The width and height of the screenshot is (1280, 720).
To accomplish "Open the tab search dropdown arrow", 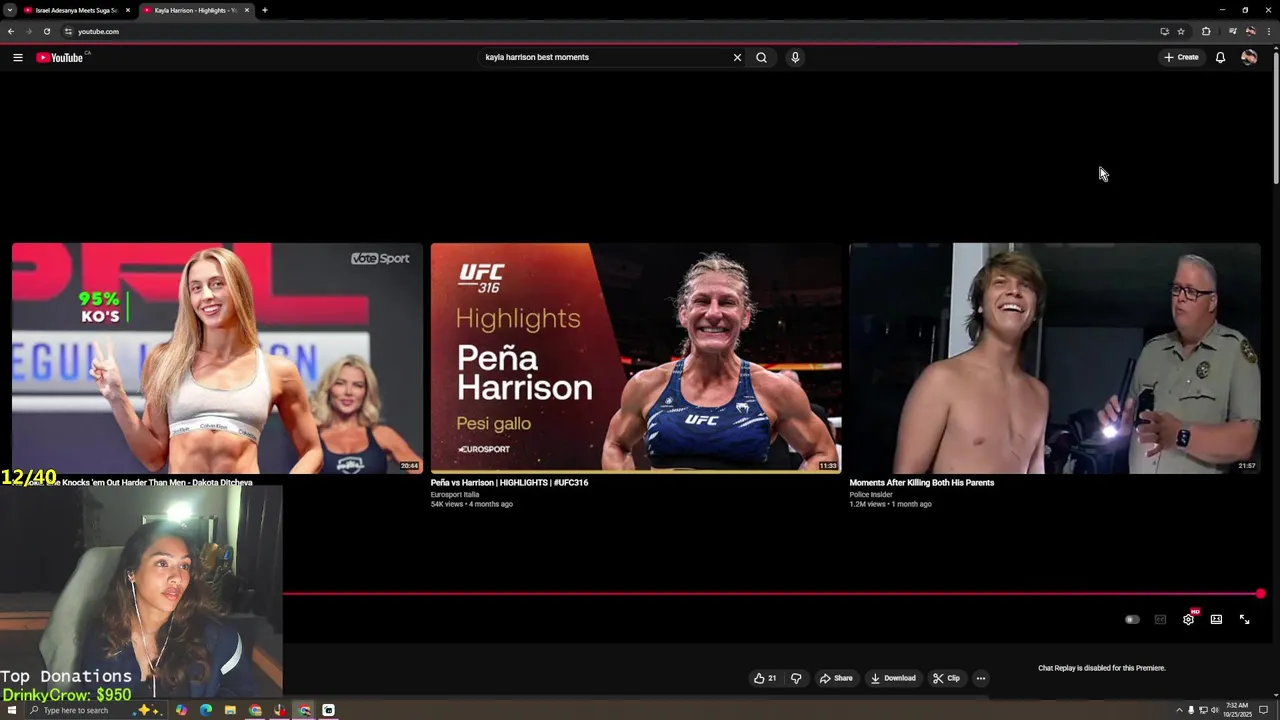I will tap(9, 10).
